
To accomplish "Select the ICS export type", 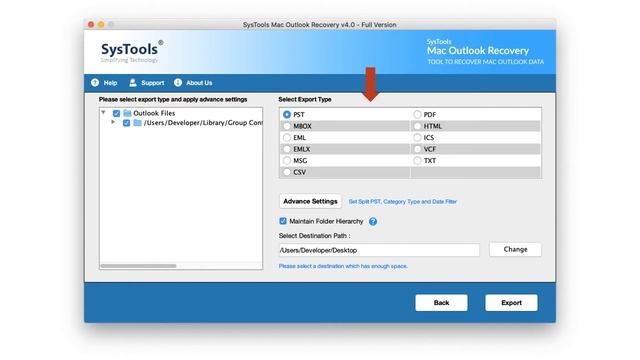I will [417, 138].
